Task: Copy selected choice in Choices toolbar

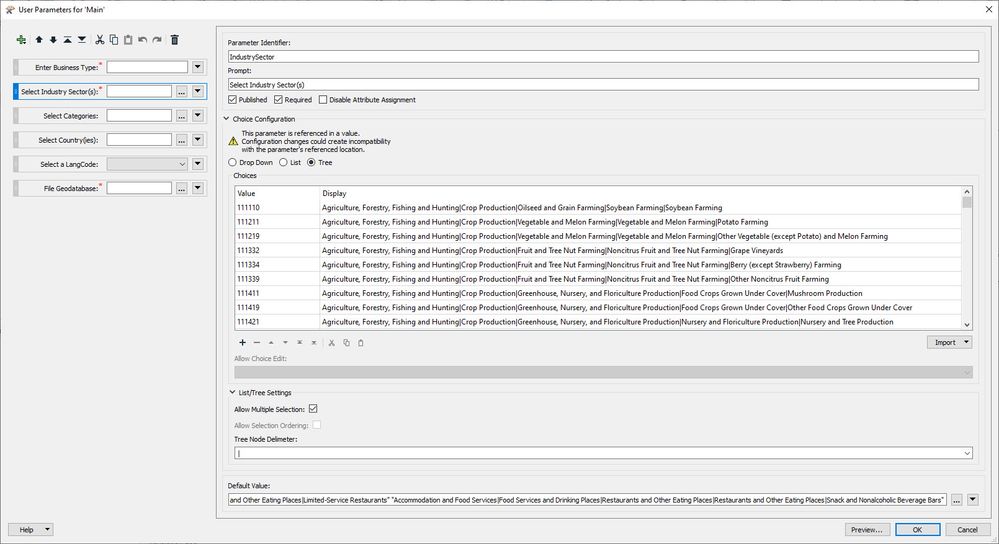Action: (x=346, y=343)
